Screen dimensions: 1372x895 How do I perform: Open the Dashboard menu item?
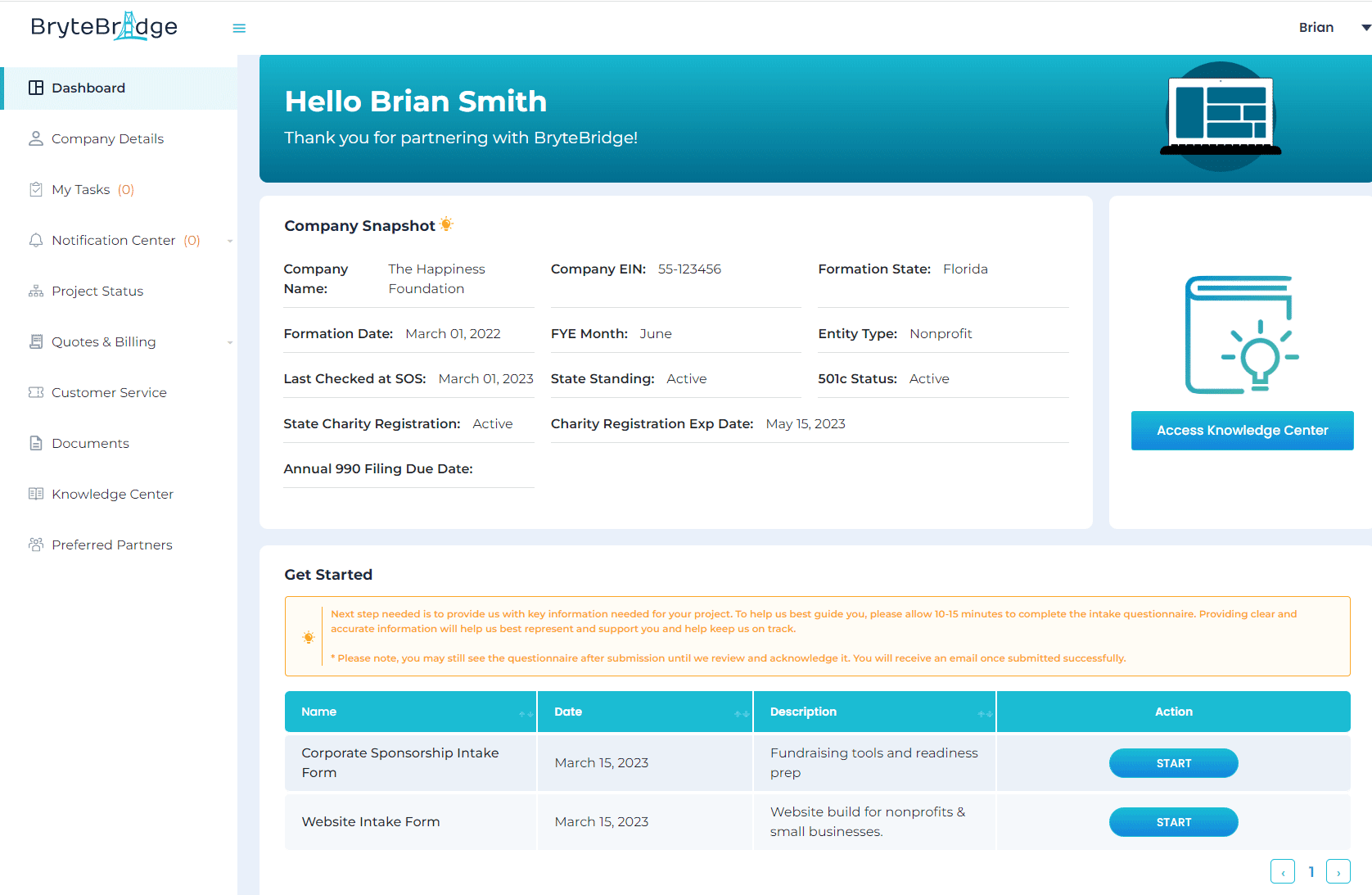(x=88, y=88)
